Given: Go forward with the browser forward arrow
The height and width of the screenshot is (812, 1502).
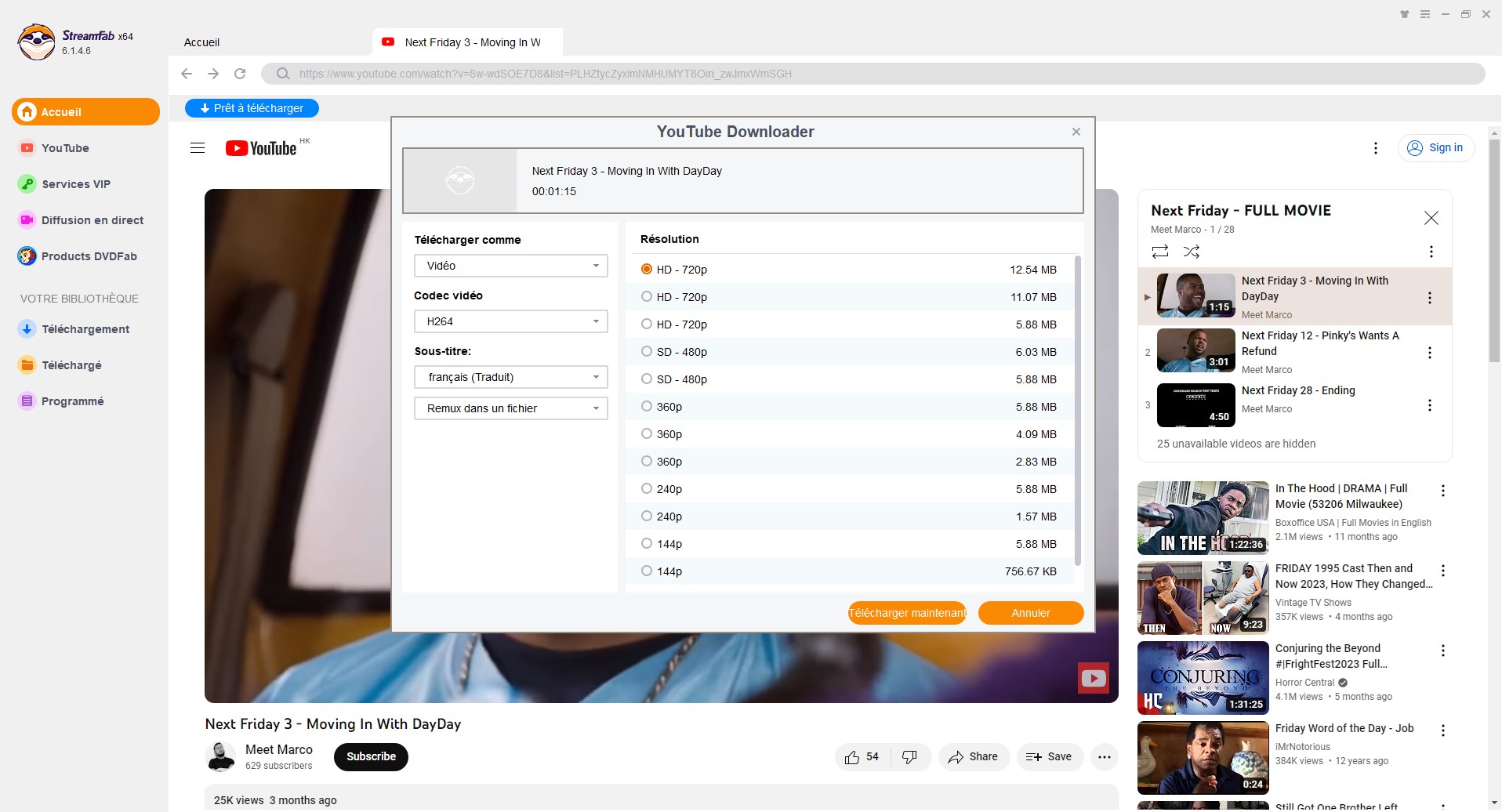Looking at the screenshot, I should coord(213,74).
